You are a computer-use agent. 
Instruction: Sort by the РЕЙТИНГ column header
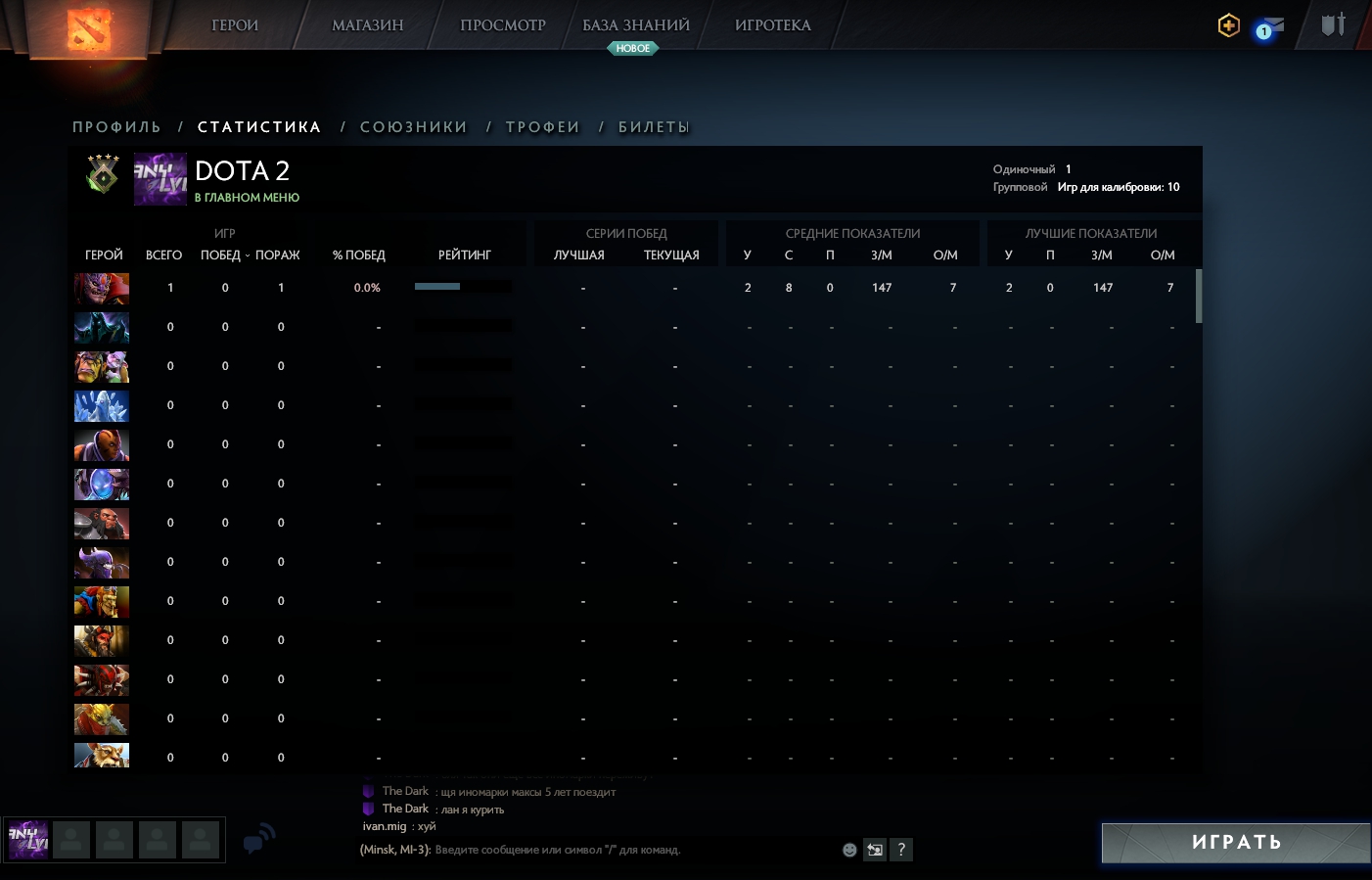point(465,255)
